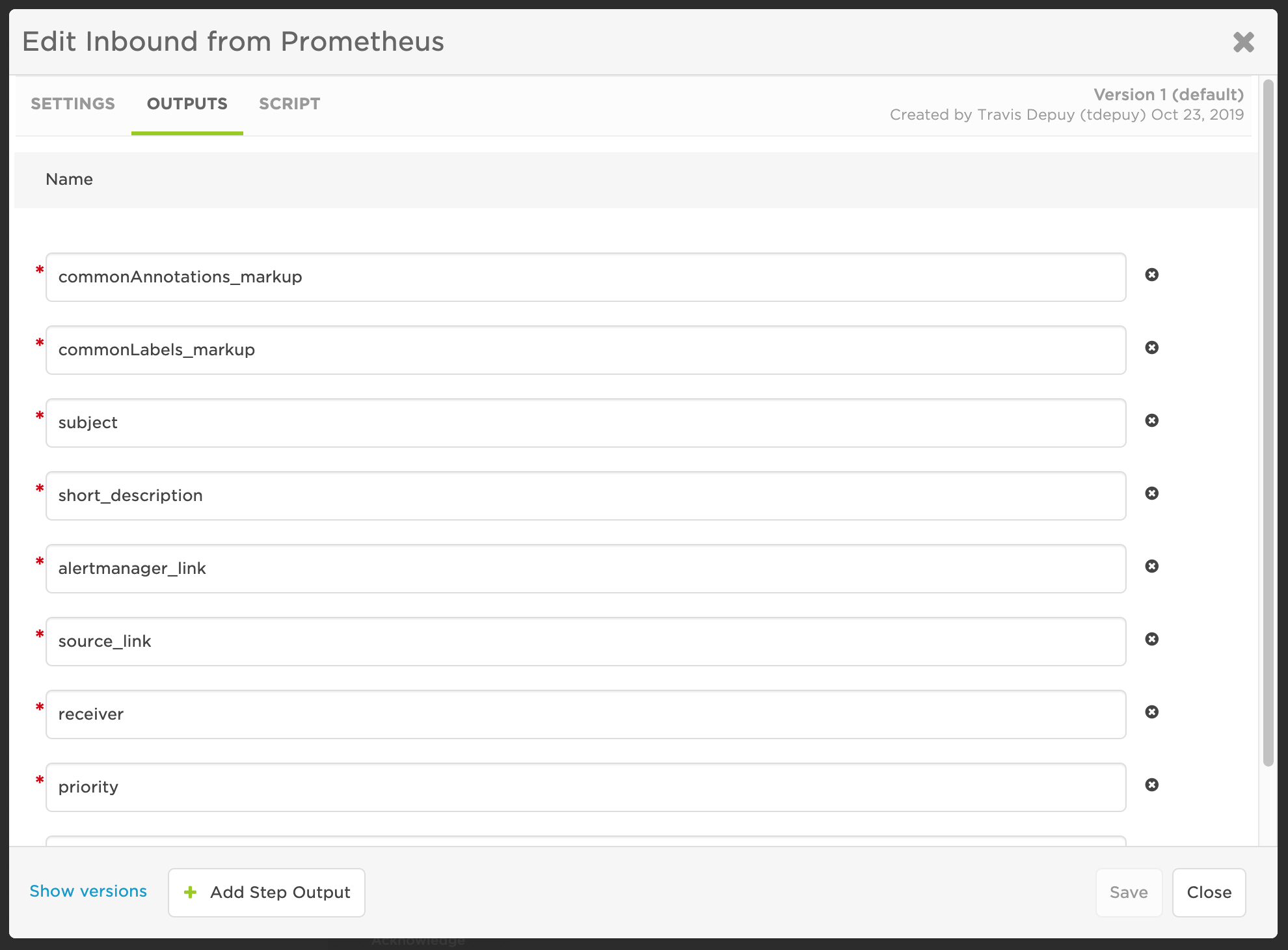This screenshot has height=950, width=1288.
Task: Open the Script tab
Action: click(289, 104)
